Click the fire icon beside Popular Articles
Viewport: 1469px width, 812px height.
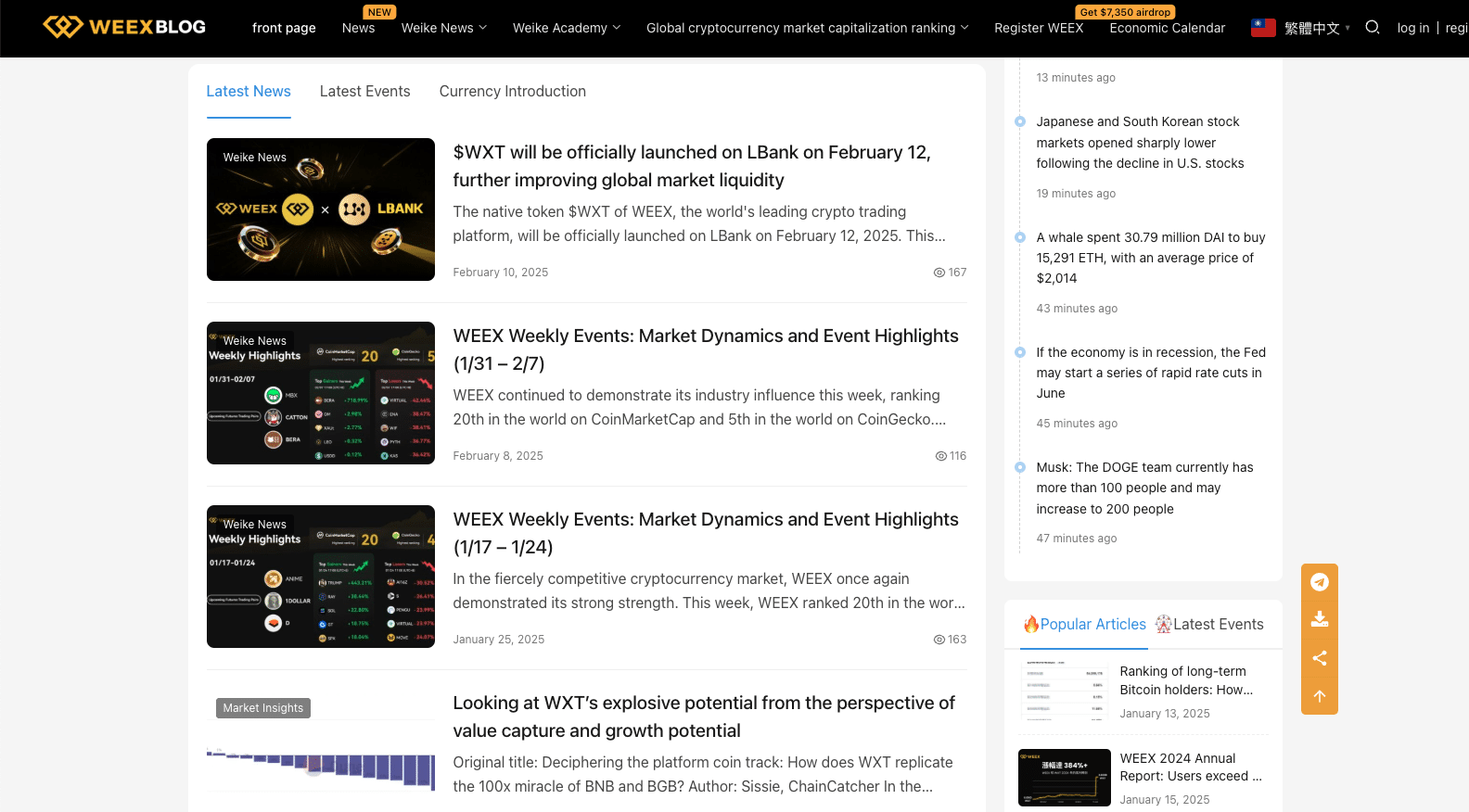pos(1030,624)
